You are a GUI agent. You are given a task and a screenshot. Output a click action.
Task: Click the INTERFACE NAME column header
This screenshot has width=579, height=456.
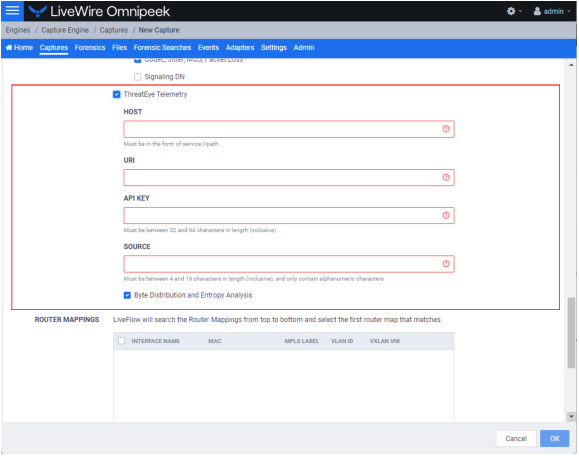(156, 341)
